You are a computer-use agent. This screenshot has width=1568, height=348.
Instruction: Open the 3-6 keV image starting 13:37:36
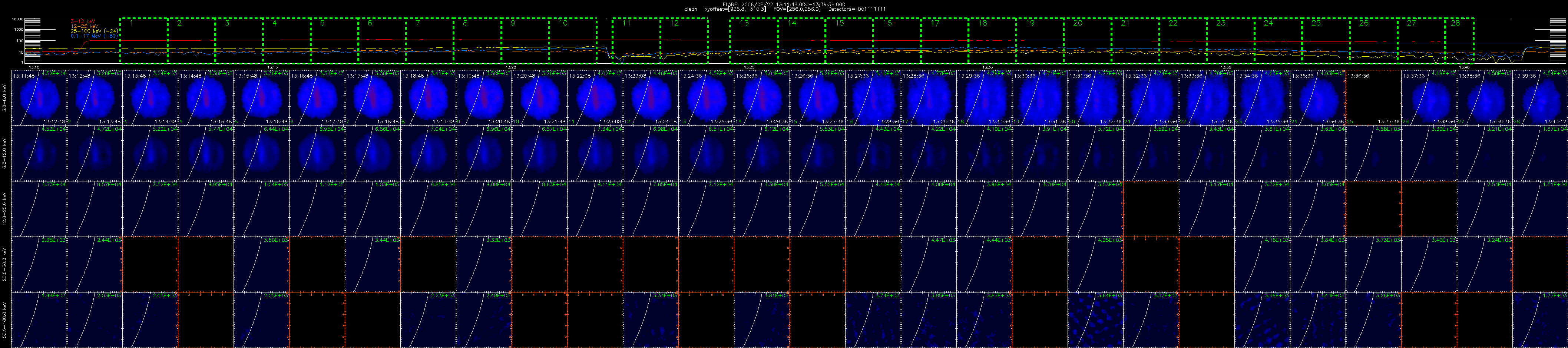tap(1429, 98)
